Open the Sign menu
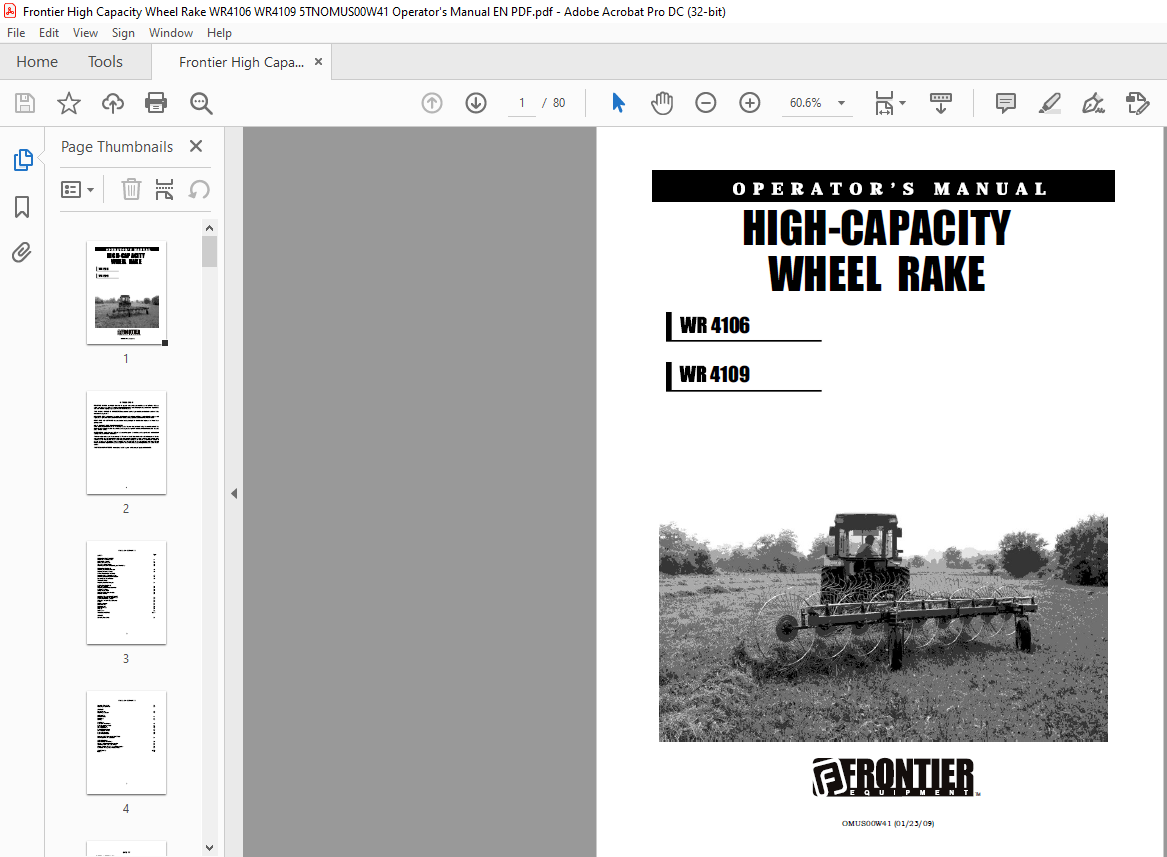Image resolution: width=1167 pixels, height=857 pixels. pos(123,33)
